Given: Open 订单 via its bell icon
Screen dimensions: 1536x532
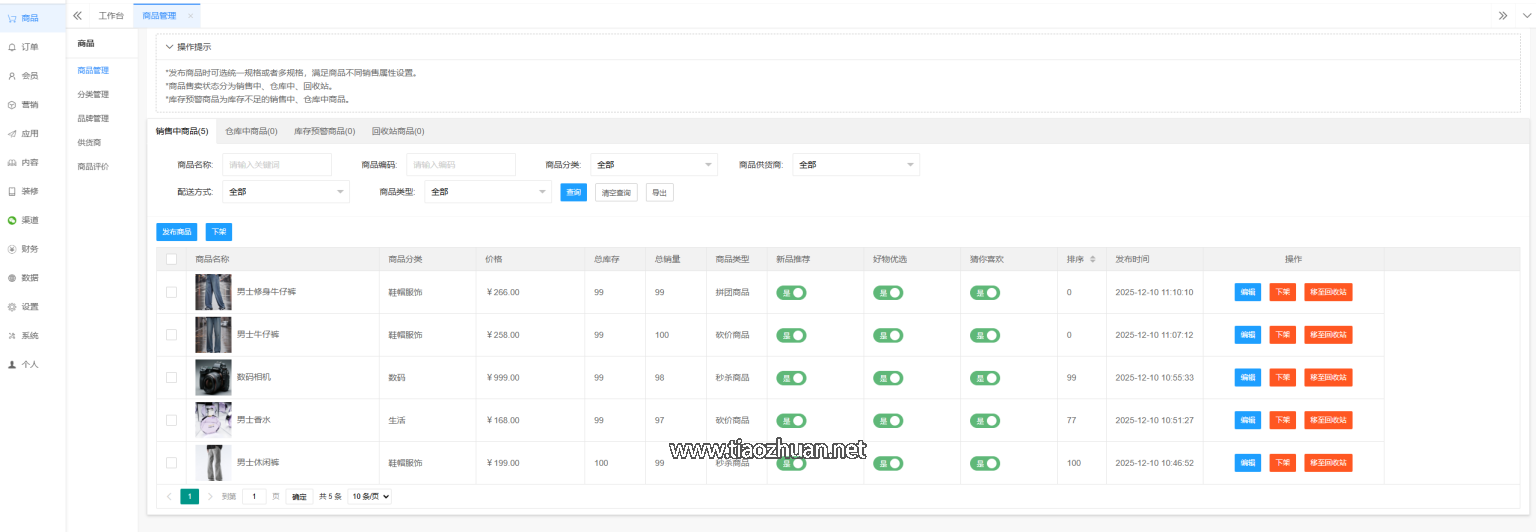Looking at the screenshot, I should point(12,47).
